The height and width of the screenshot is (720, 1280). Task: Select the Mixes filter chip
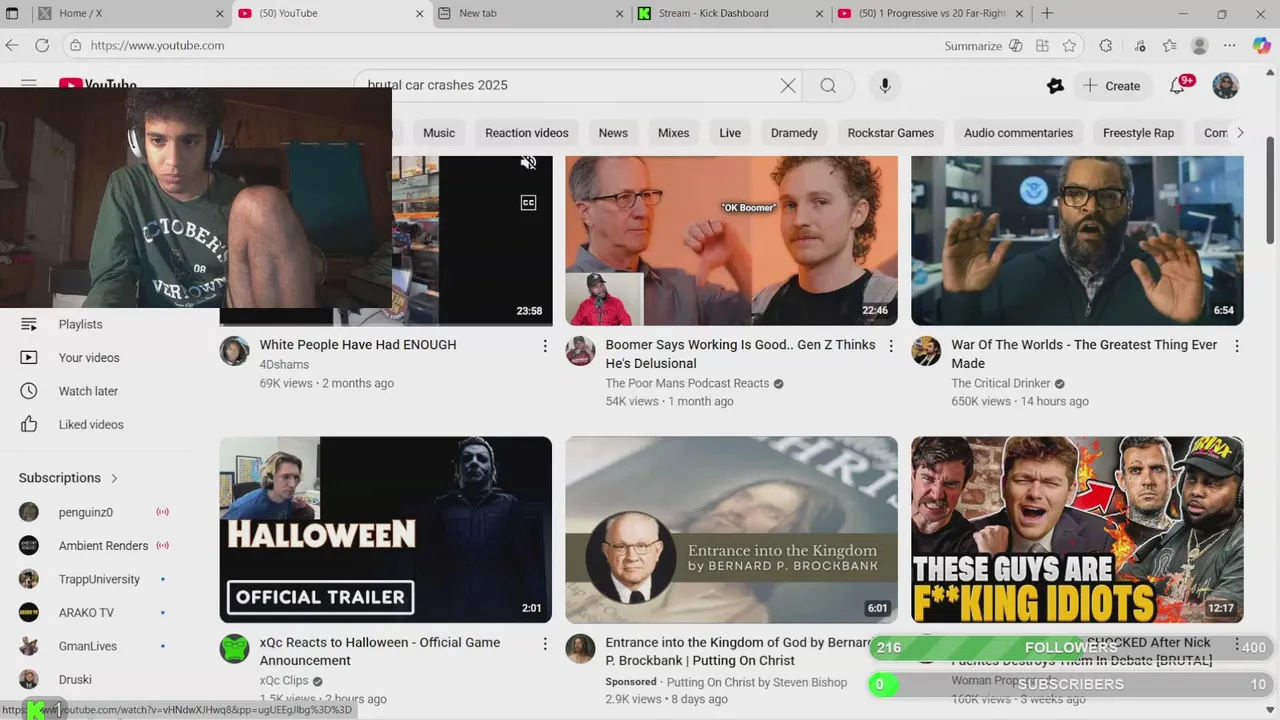pyautogui.click(x=673, y=133)
